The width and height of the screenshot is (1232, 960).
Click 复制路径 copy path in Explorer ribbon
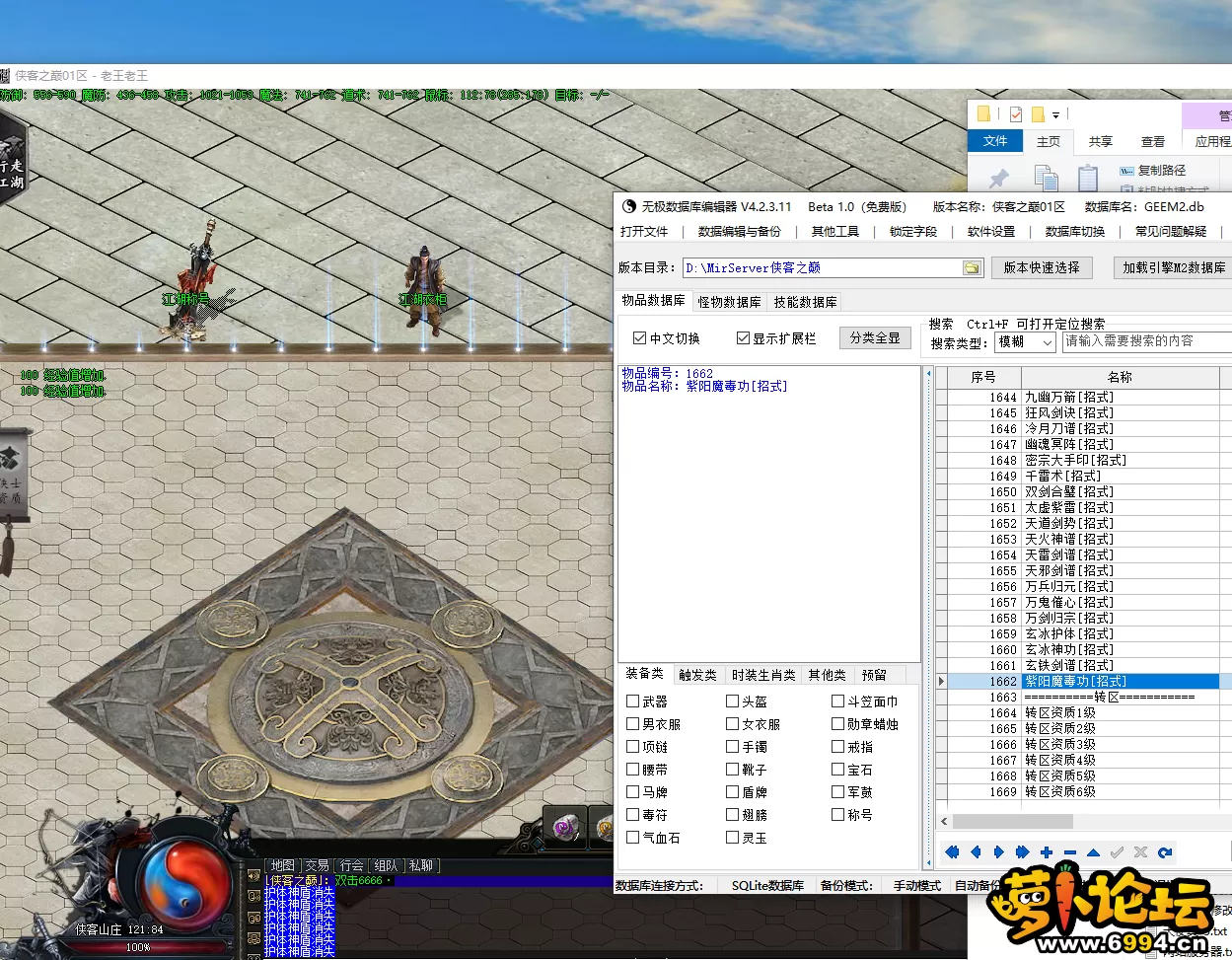click(x=1153, y=170)
